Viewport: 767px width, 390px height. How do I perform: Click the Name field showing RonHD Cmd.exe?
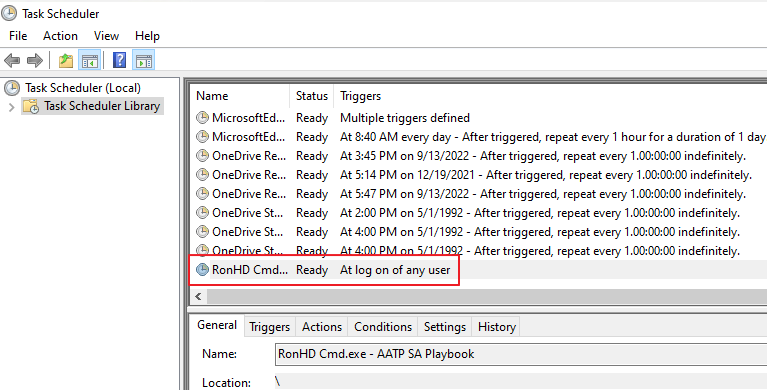(x=521, y=354)
